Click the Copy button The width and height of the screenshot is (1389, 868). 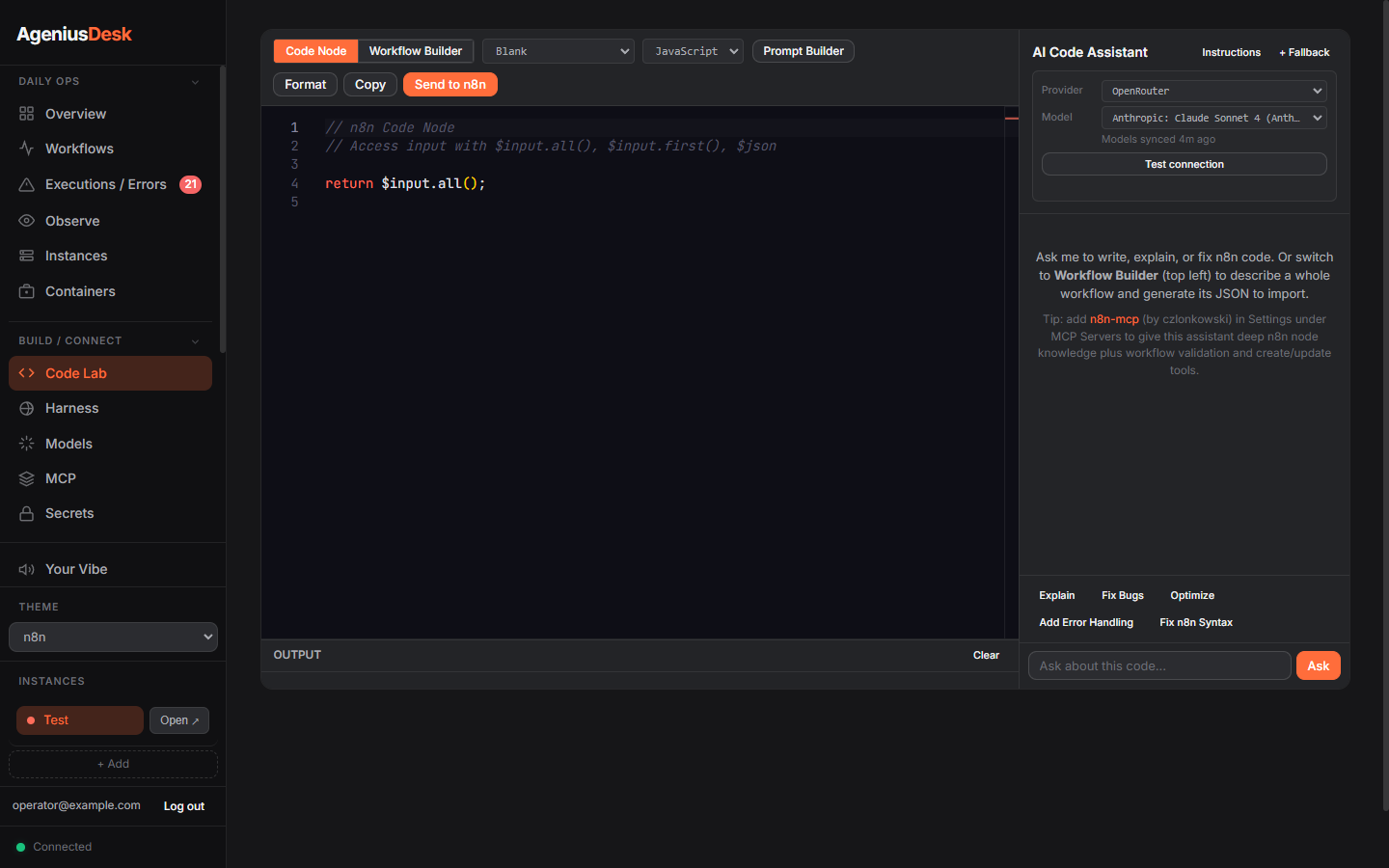370,85
